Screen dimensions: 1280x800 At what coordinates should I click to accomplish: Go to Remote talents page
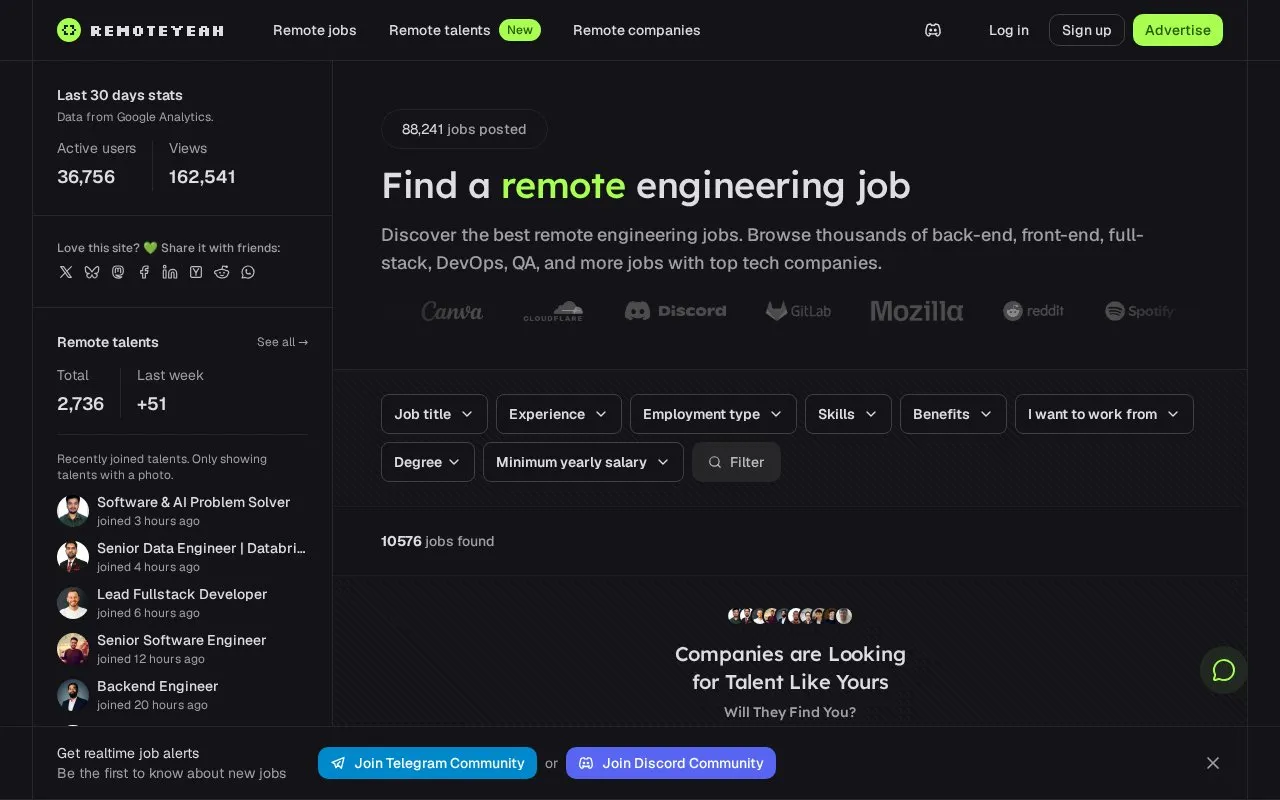coord(440,30)
